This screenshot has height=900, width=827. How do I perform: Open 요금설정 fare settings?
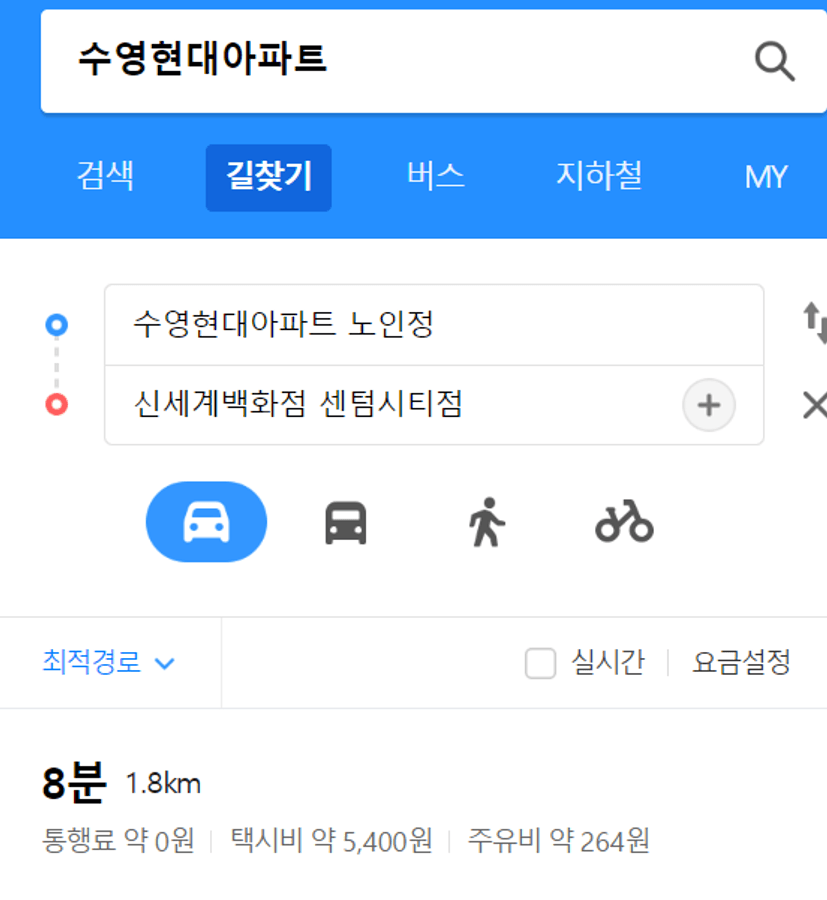(x=741, y=662)
